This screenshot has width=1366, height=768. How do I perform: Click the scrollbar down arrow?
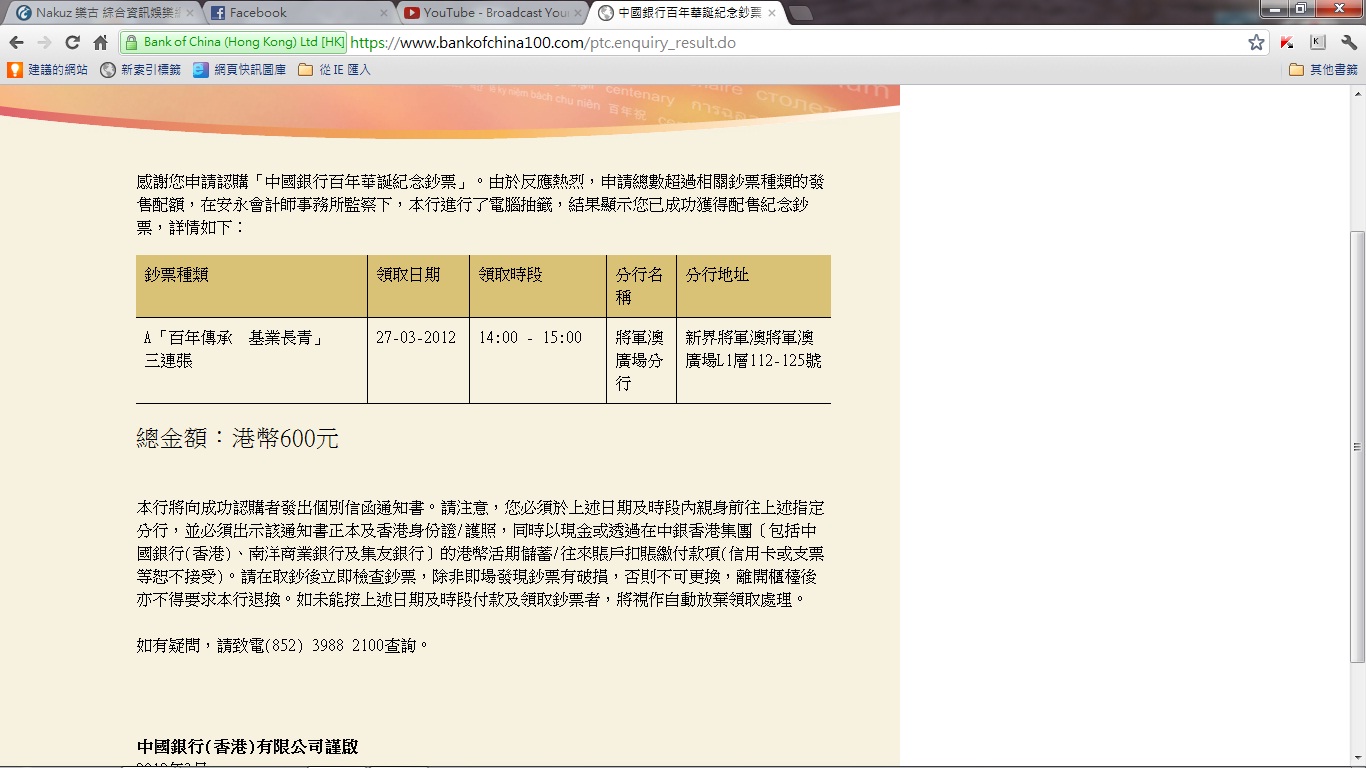click(1357, 759)
